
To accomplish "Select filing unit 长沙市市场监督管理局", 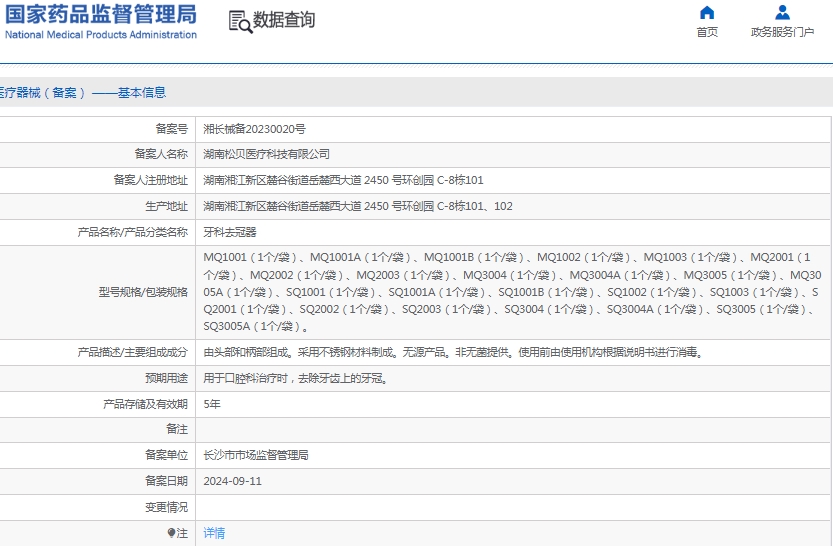I will (256, 455).
